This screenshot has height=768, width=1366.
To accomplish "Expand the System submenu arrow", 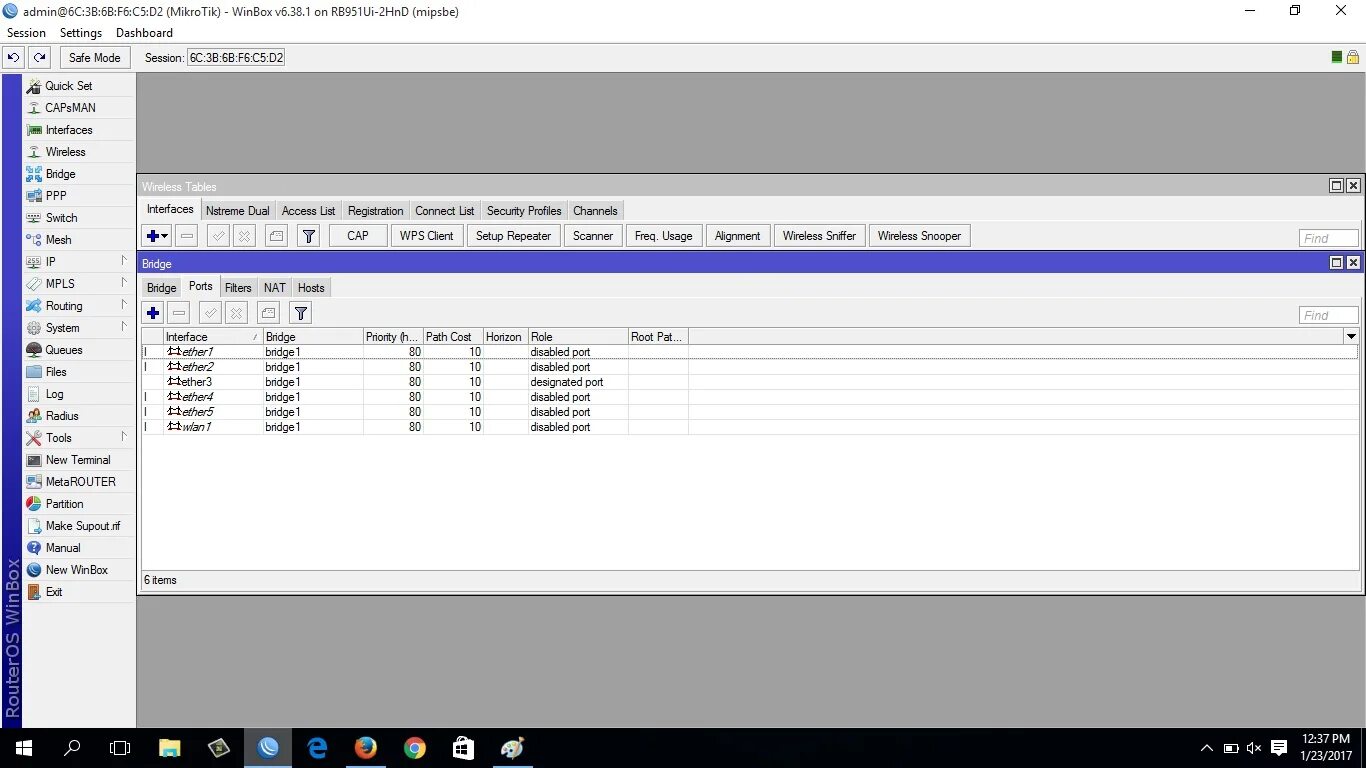I will coord(124,327).
